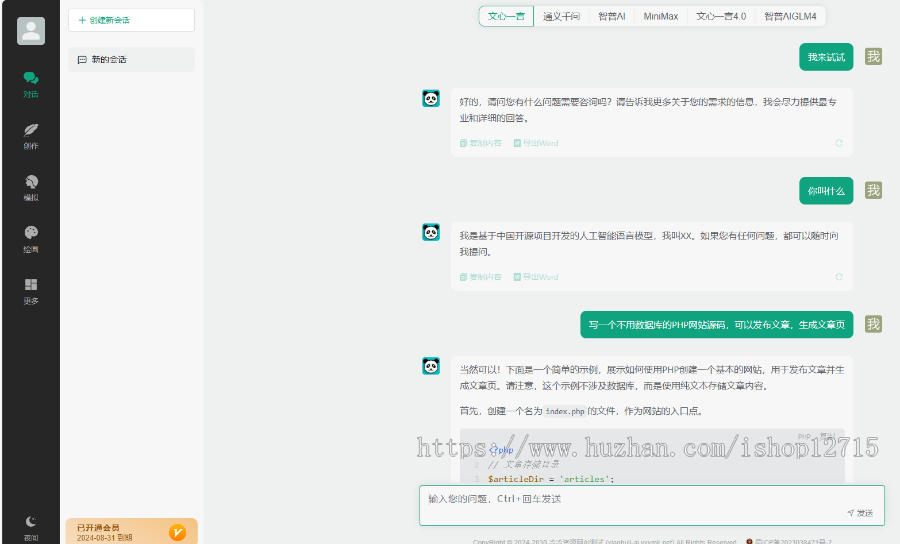This screenshot has height=544, width=900.
Task: Click 我 avatar next to 我来试试
Action: click(873, 56)
